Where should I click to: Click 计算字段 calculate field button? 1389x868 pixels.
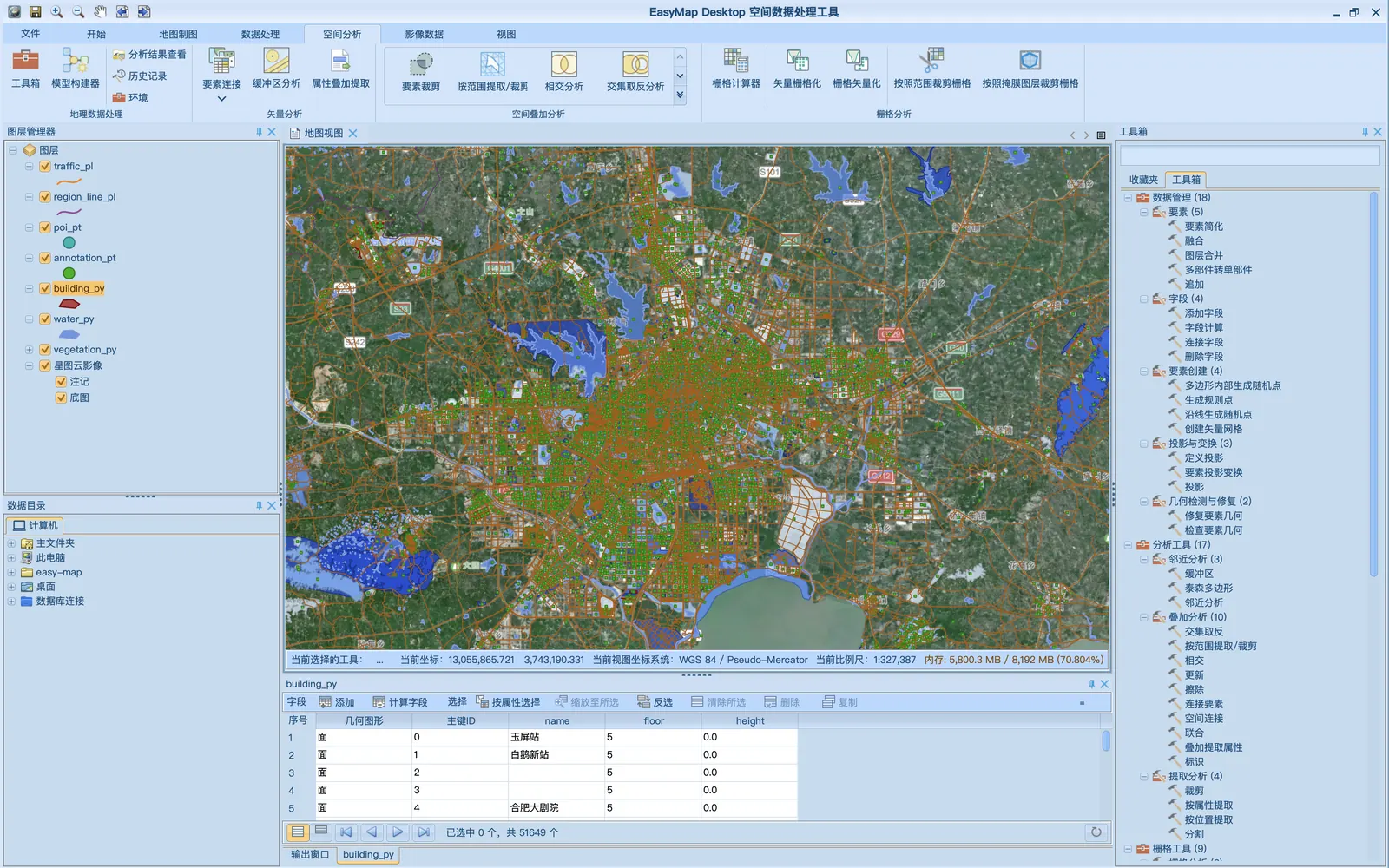(x=400, y=702)
